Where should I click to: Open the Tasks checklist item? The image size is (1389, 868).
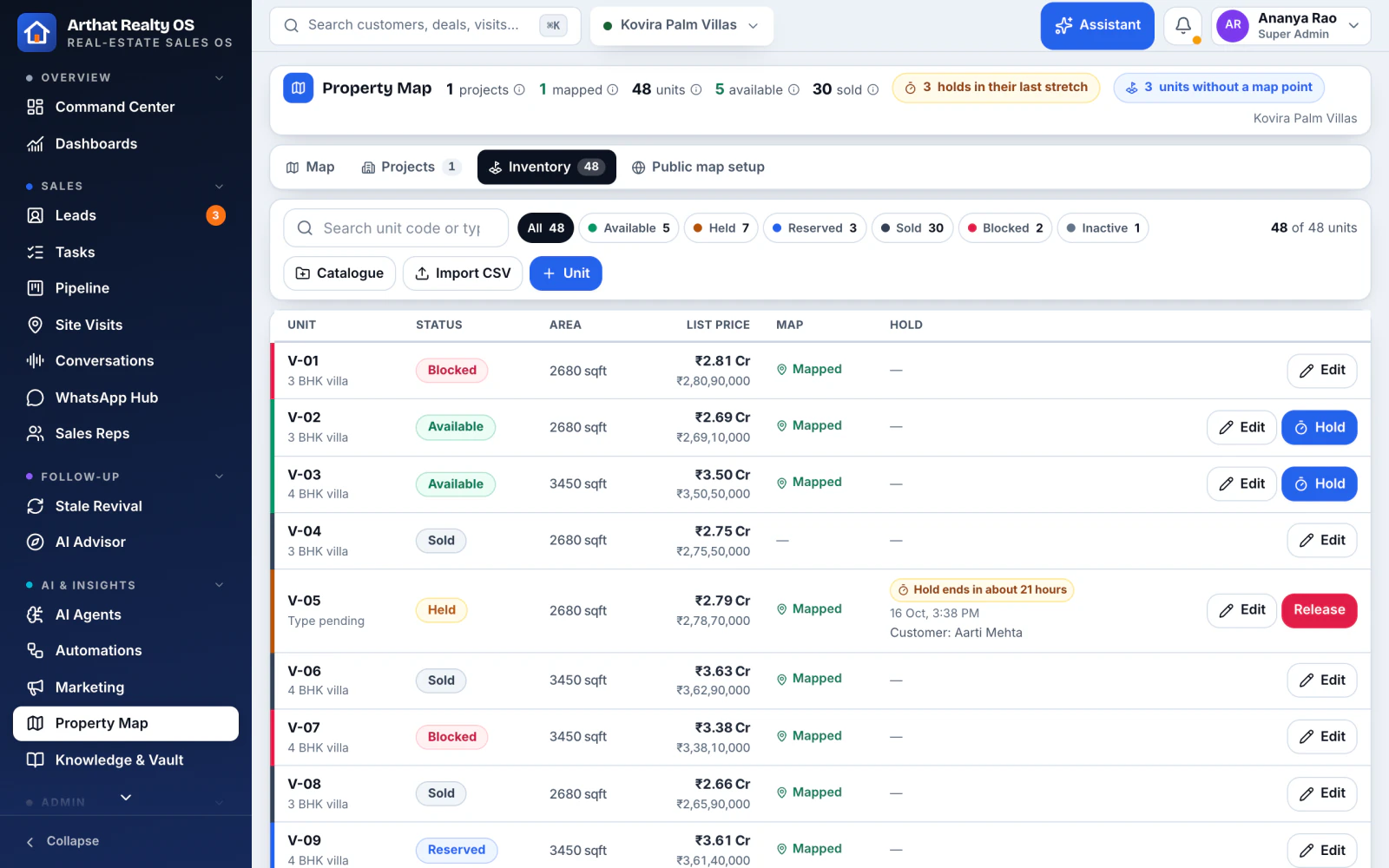126,252
